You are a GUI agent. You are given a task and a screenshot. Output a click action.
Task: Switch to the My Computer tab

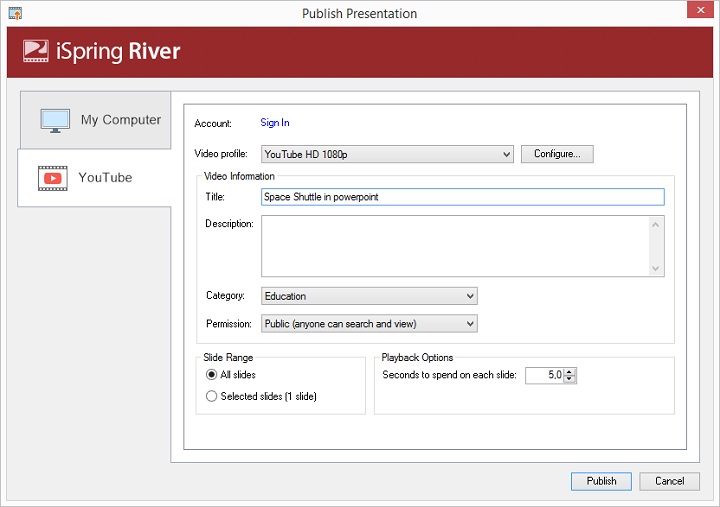pyautogui.click(x=96, y=120)
